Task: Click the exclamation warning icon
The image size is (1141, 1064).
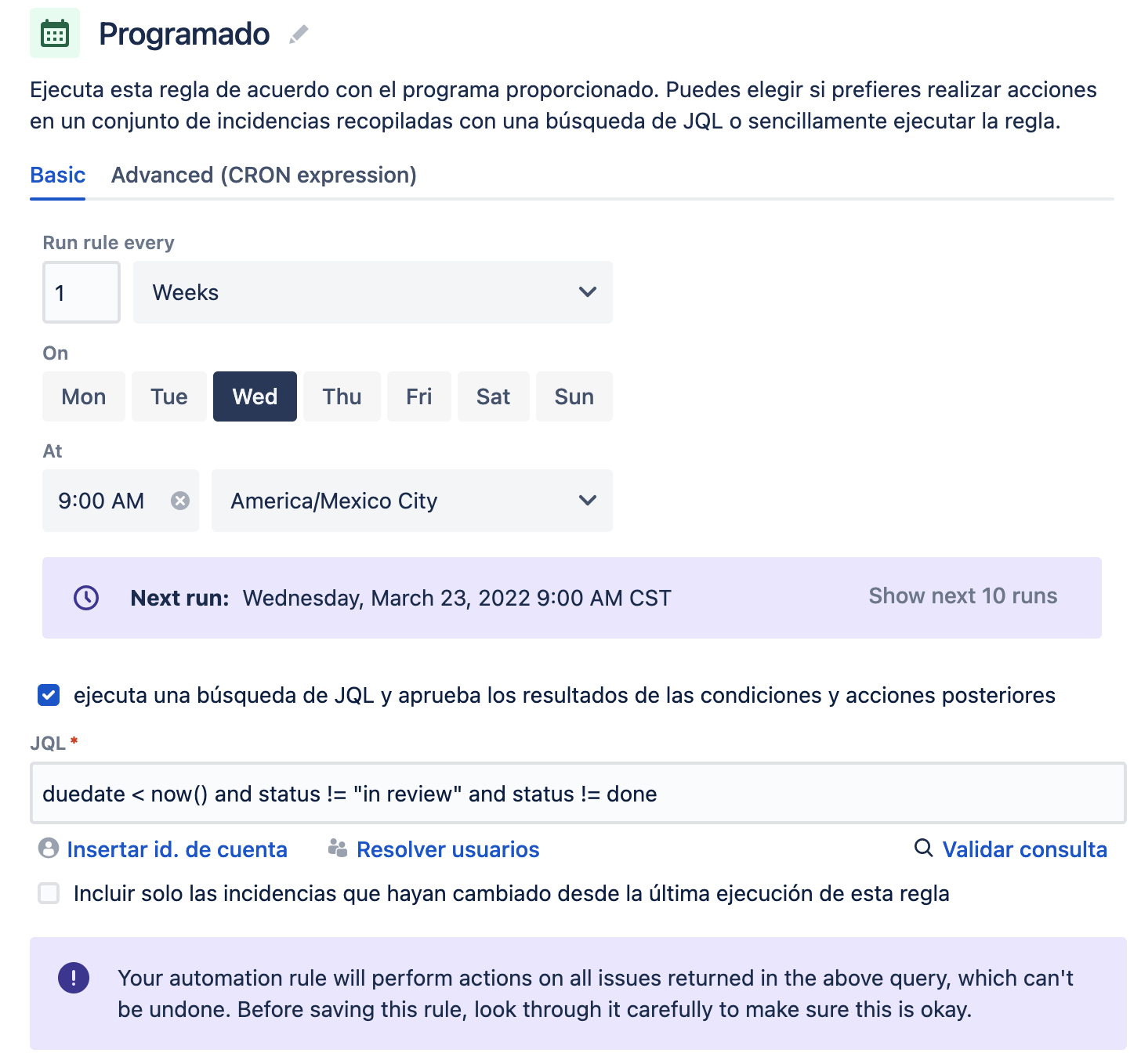Action: tap(74, 978)
